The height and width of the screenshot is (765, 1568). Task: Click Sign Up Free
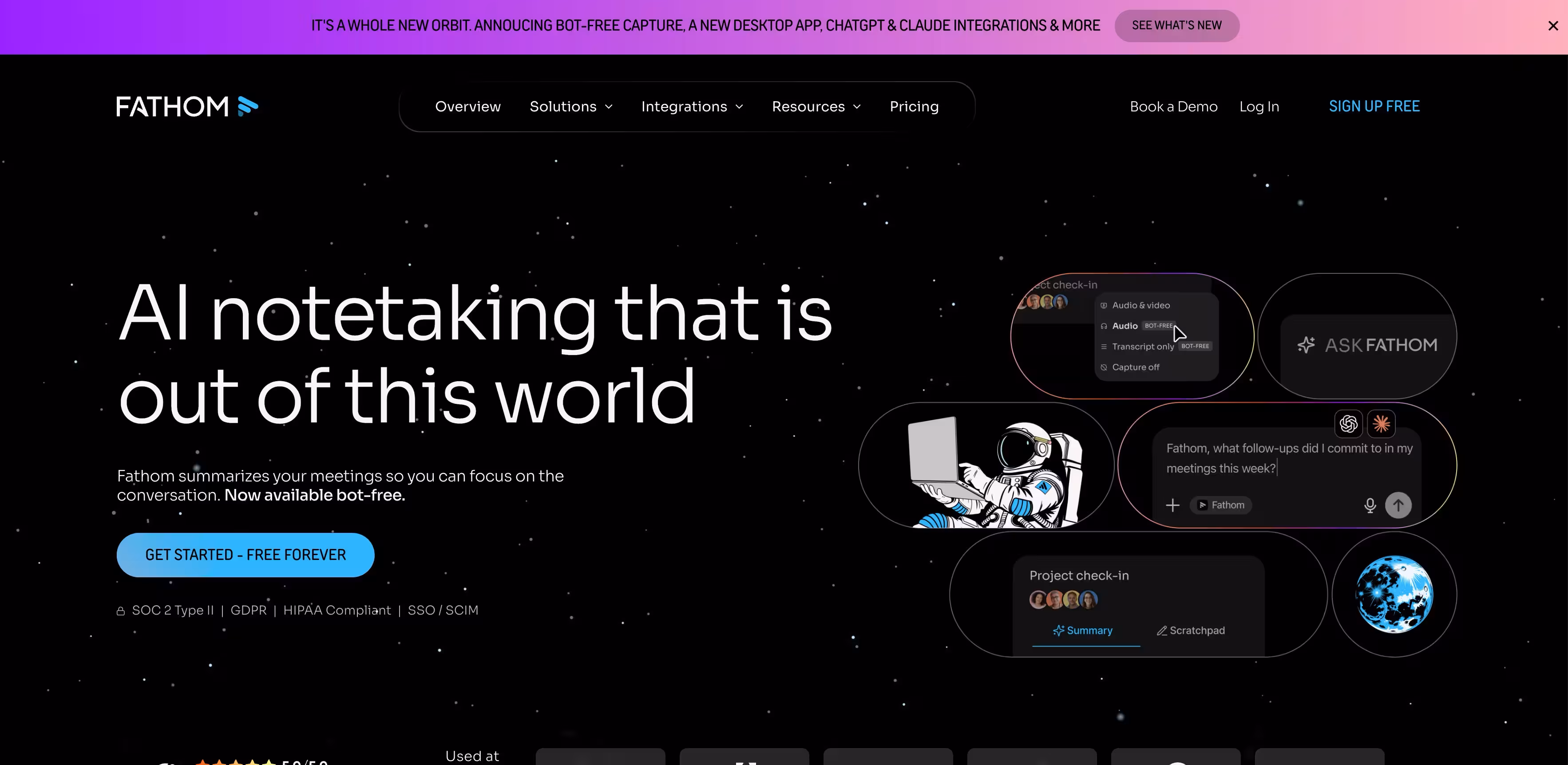1374,106
